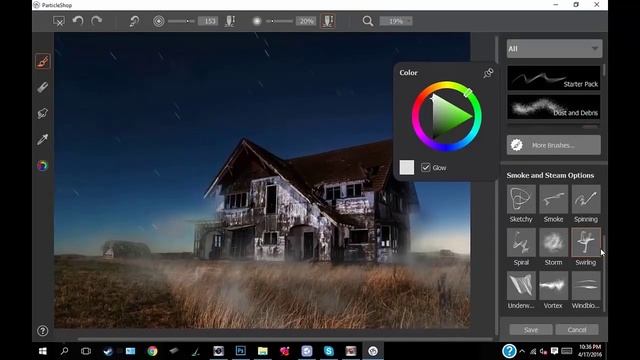This screenshot has width=640, height=360.
Task: Click the volume icon in system tray
Action: [x=543, y=351]
